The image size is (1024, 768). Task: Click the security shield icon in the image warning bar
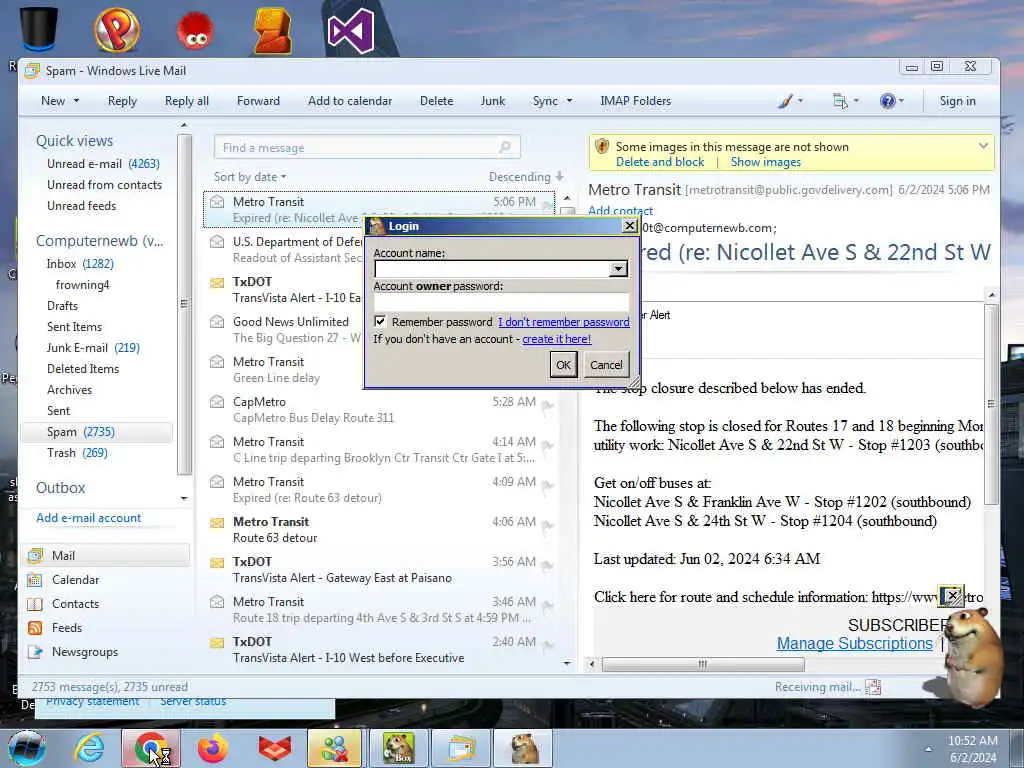(602, 146)
